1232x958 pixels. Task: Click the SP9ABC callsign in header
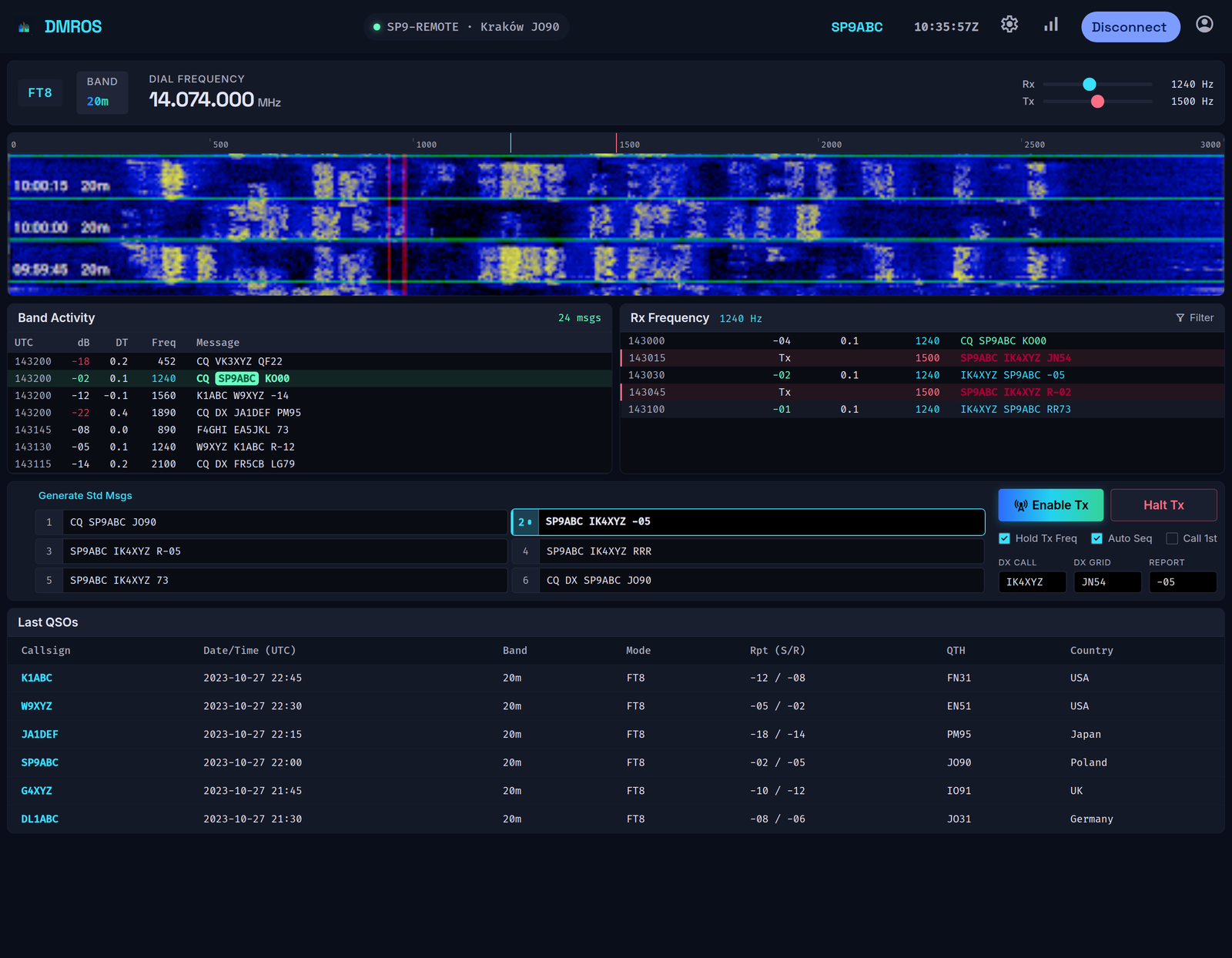coord(856,27)
